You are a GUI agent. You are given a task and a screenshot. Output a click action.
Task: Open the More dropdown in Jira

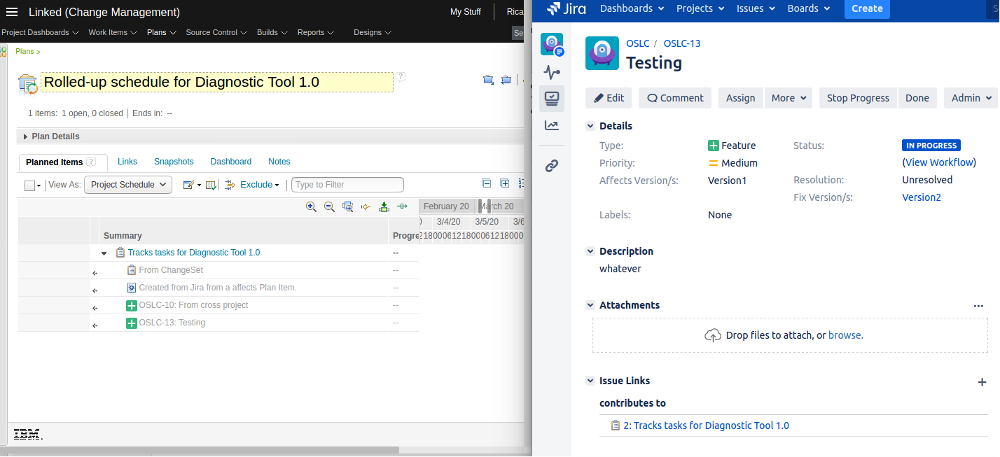click(x=788, y=98)
